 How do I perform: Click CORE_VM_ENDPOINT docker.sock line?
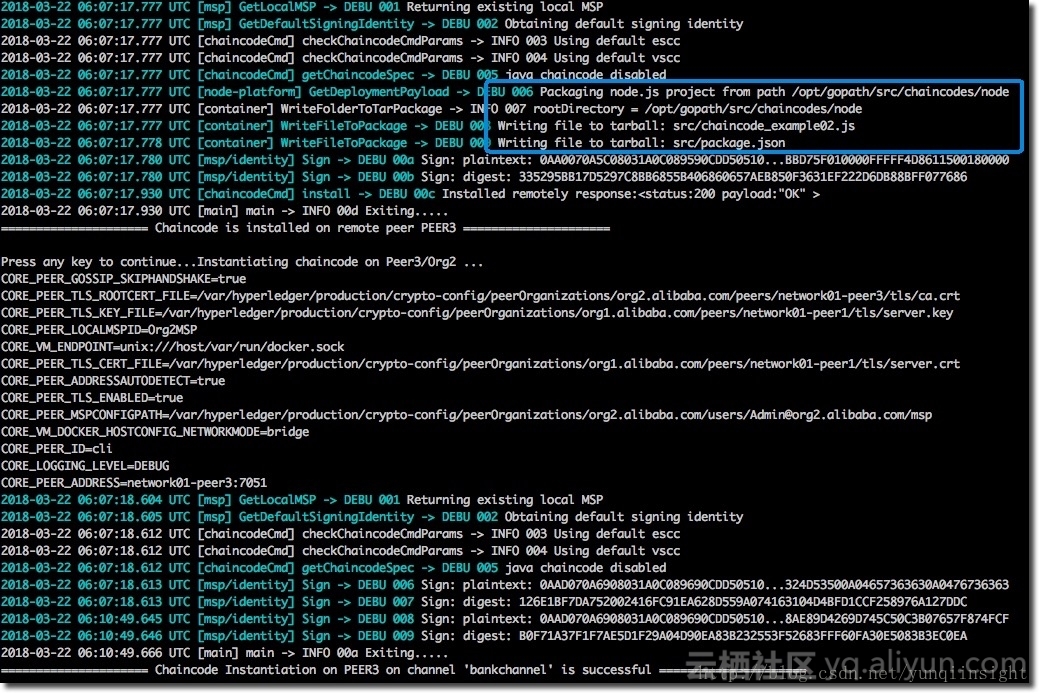pyautogui.click(x=172, y=347)
